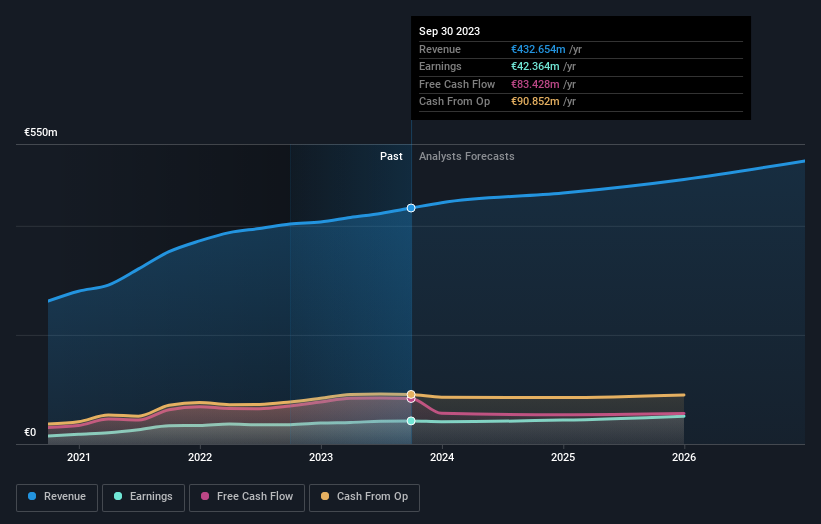Click the Revenue row label in tooltip
Image resolution: width=821 pixels, height=524 pixels.
[x=440, y=49]
